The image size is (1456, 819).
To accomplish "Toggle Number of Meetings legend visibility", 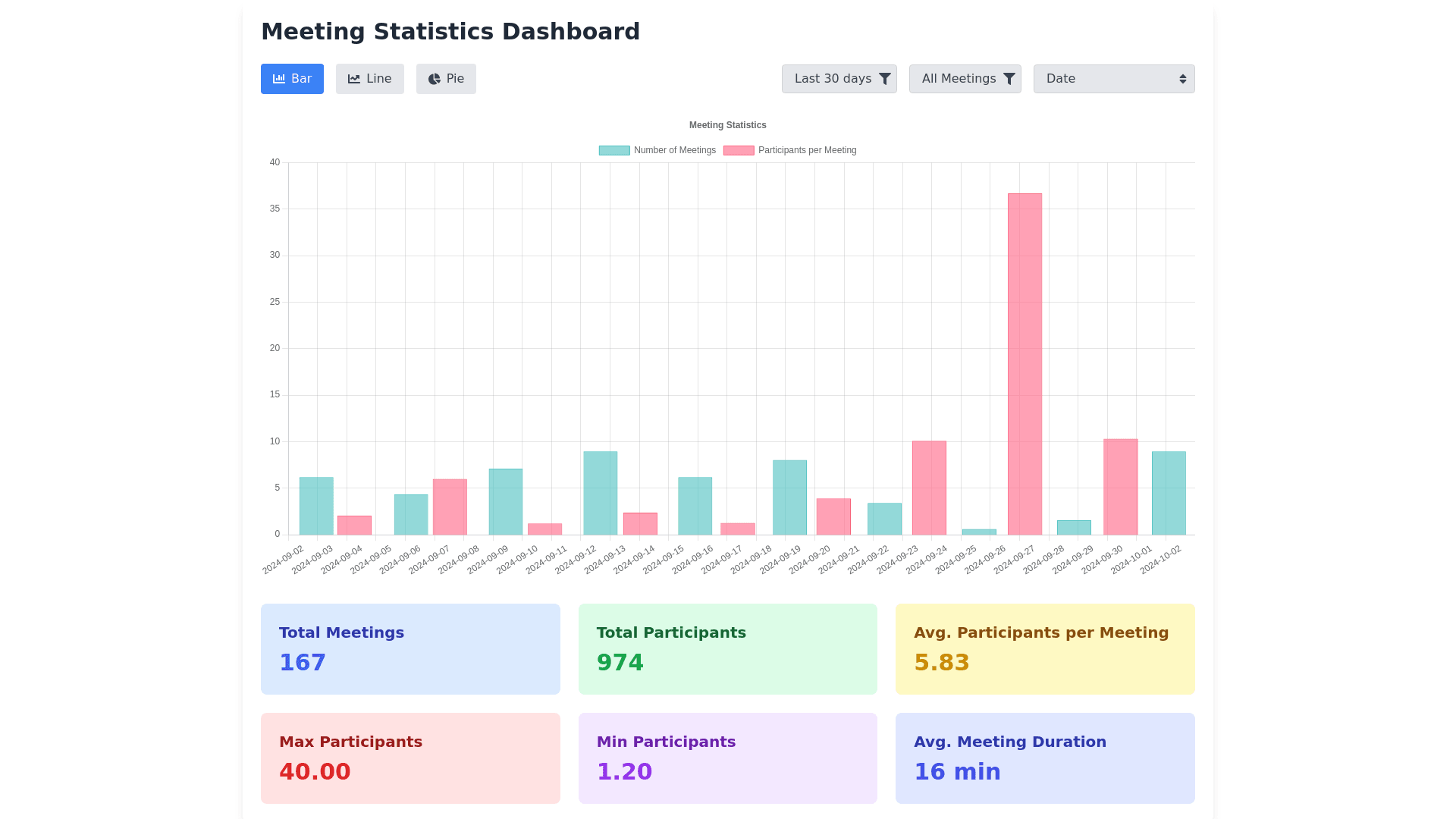I will pos(674,150).
